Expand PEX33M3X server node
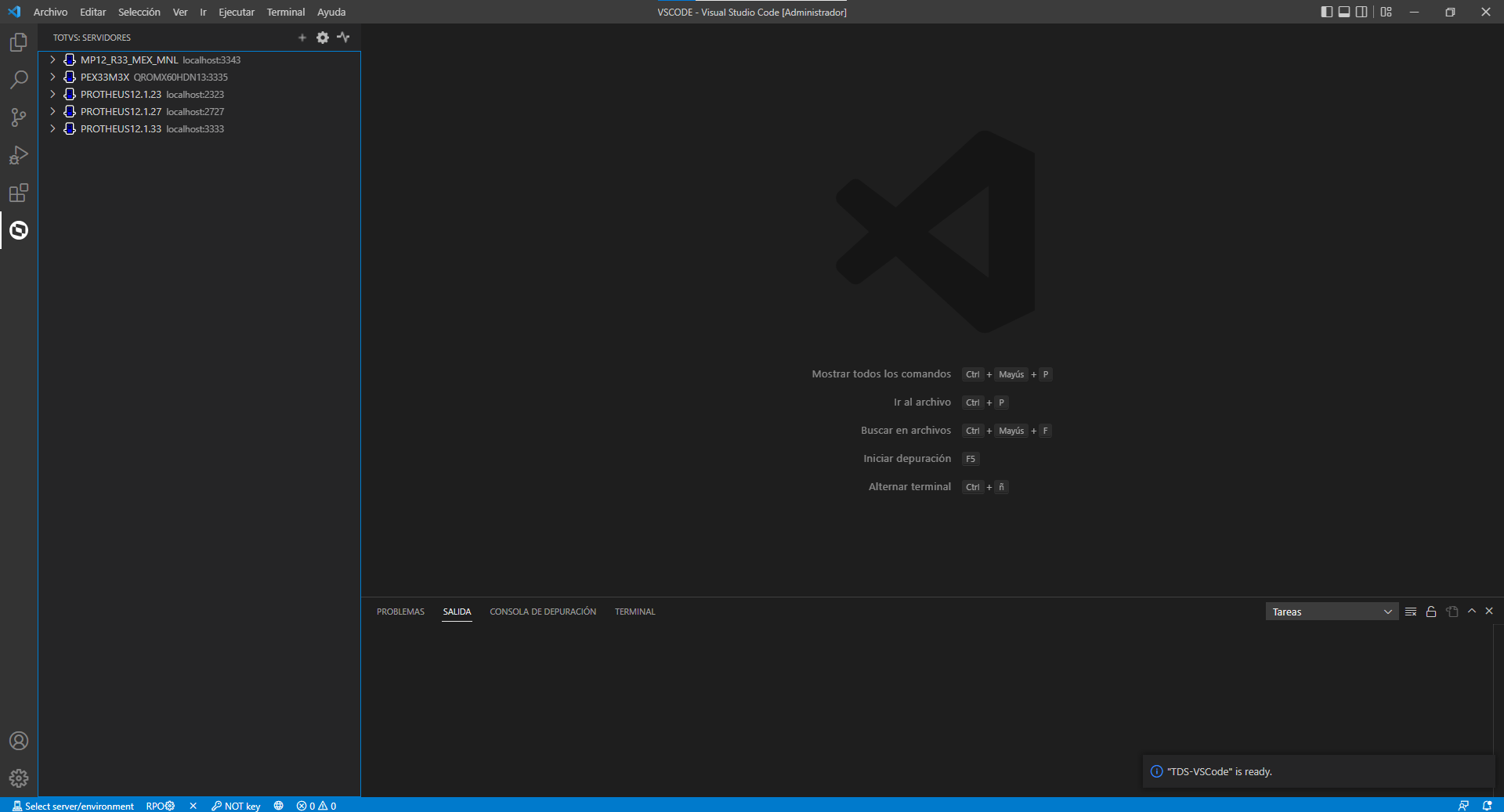 (52, 77)
